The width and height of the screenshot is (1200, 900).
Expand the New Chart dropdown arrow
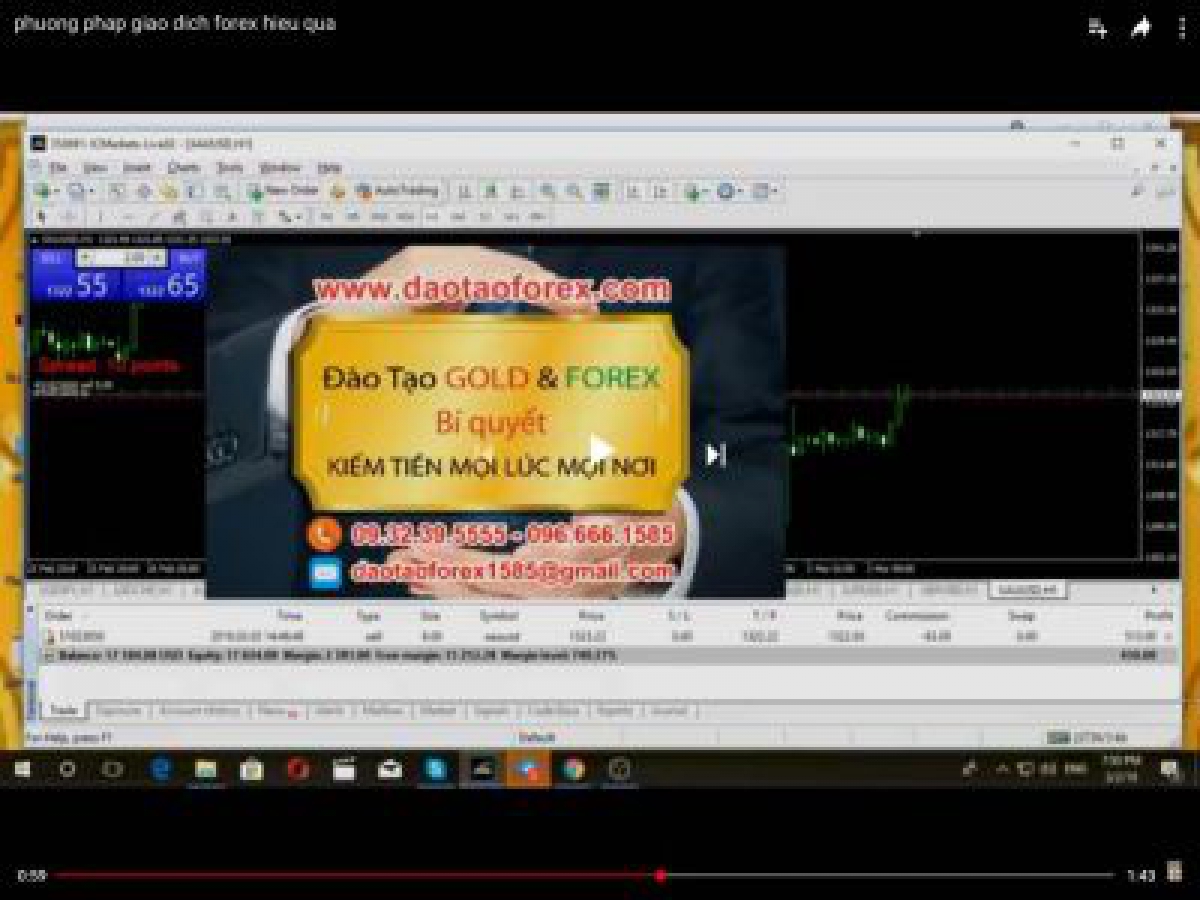point(57,190)
